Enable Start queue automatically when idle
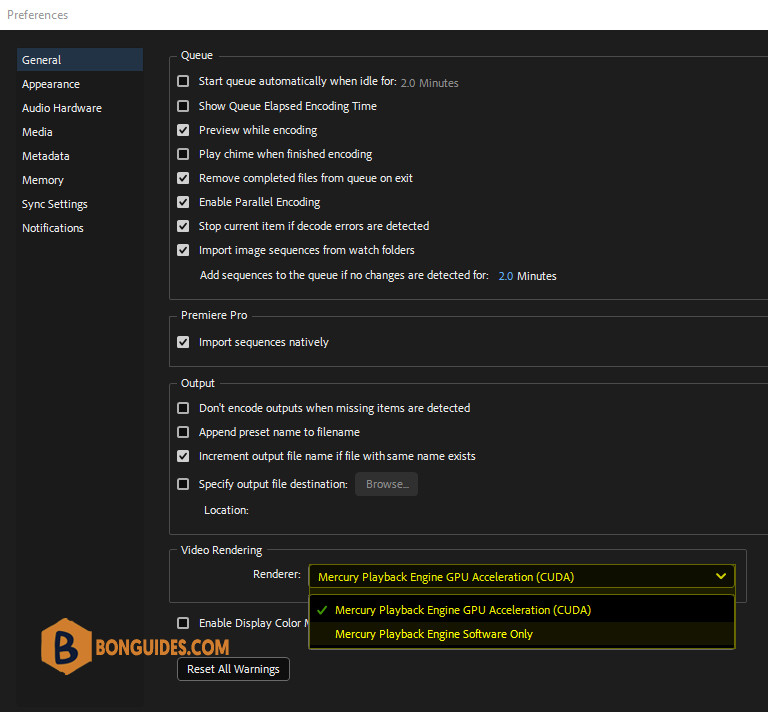The width and height of the screenshot is (768, 712). coord(183,81)
